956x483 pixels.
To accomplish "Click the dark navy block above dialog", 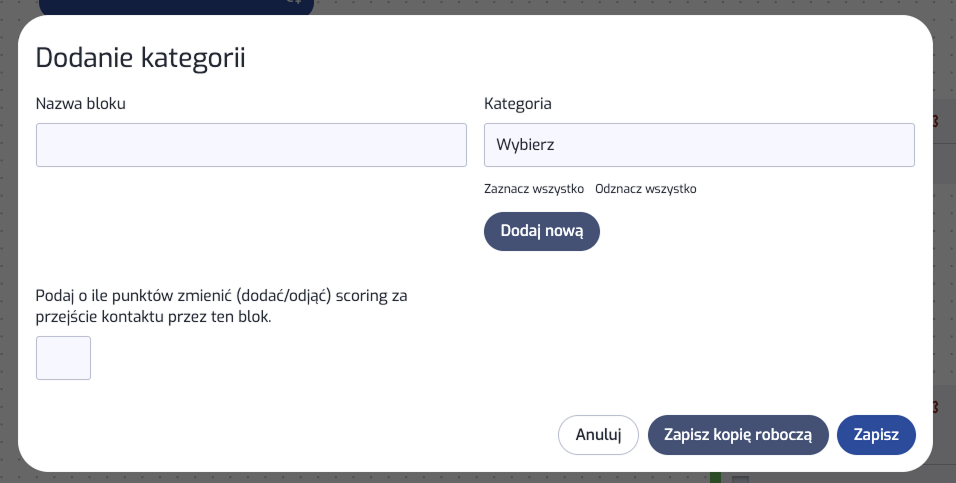I will (150, 6).
